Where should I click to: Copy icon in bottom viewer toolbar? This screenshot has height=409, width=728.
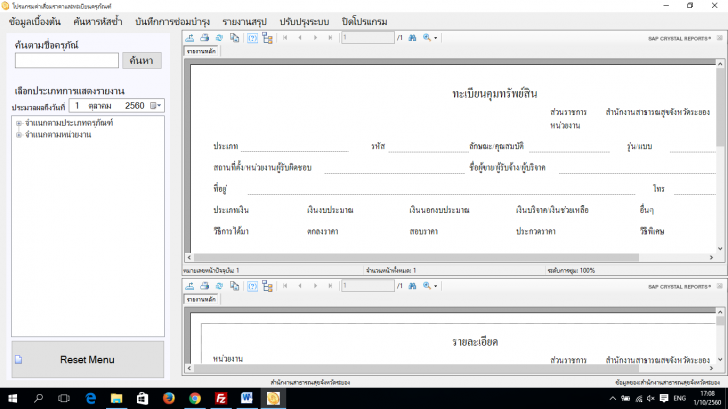(234, 286)
